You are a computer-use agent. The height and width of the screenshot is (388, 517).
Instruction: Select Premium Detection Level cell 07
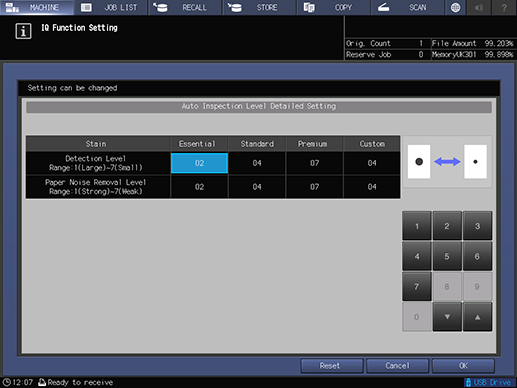tap(314, 163)
